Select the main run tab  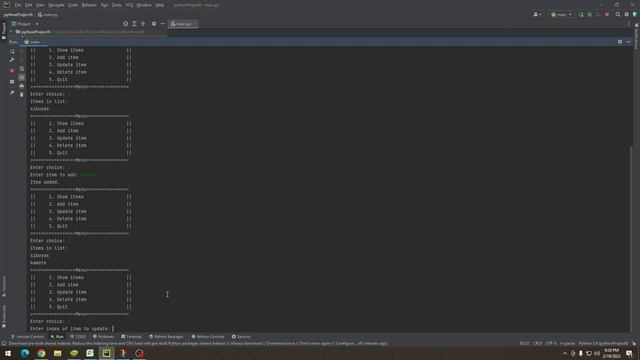[33, 42]
